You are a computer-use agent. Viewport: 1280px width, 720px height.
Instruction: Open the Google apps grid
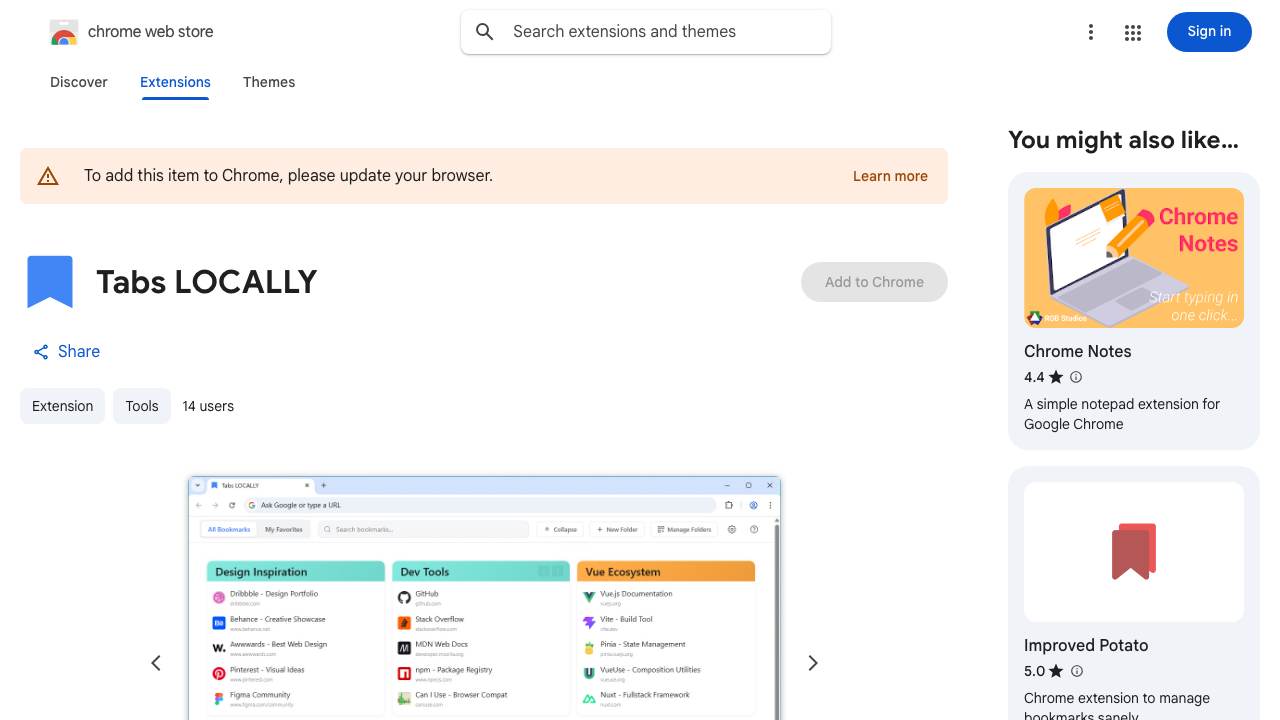pyautogui.click(x=1133, y=33)
